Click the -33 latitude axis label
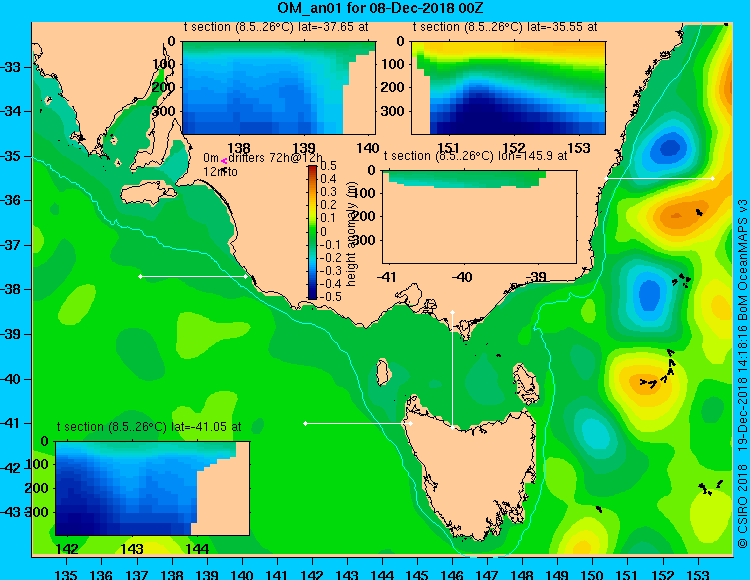 pyautogui.click(x=11, y=67)
